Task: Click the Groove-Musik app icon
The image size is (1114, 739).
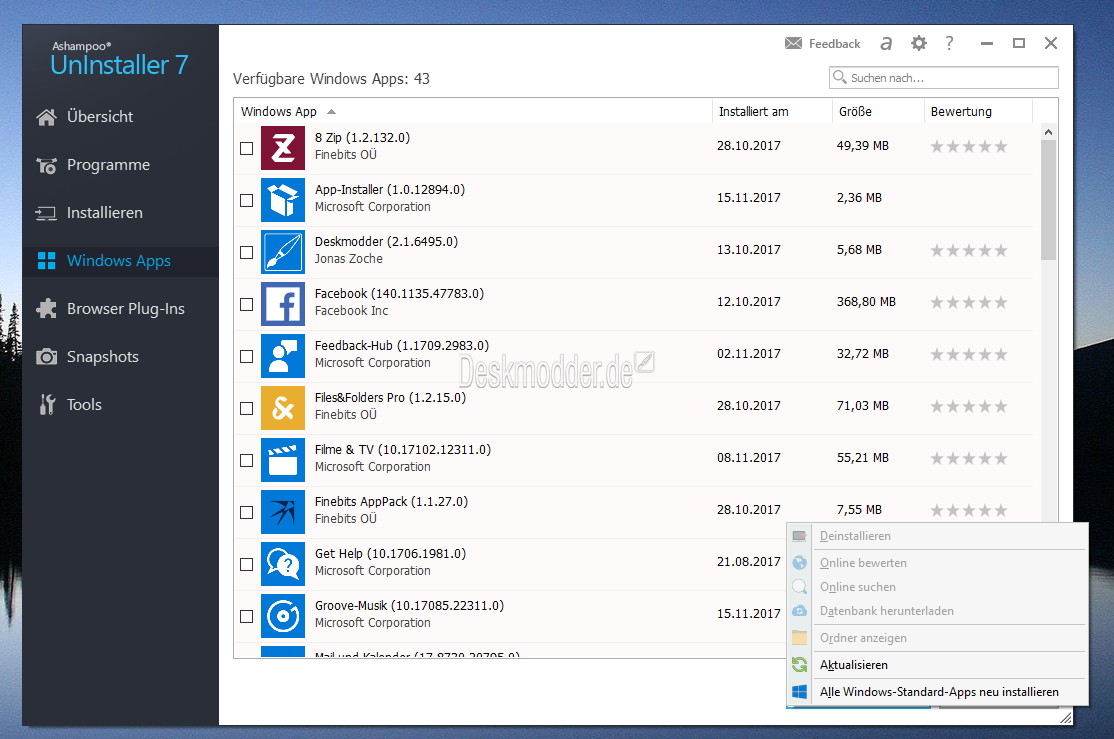Action: (x=283, y=615)
